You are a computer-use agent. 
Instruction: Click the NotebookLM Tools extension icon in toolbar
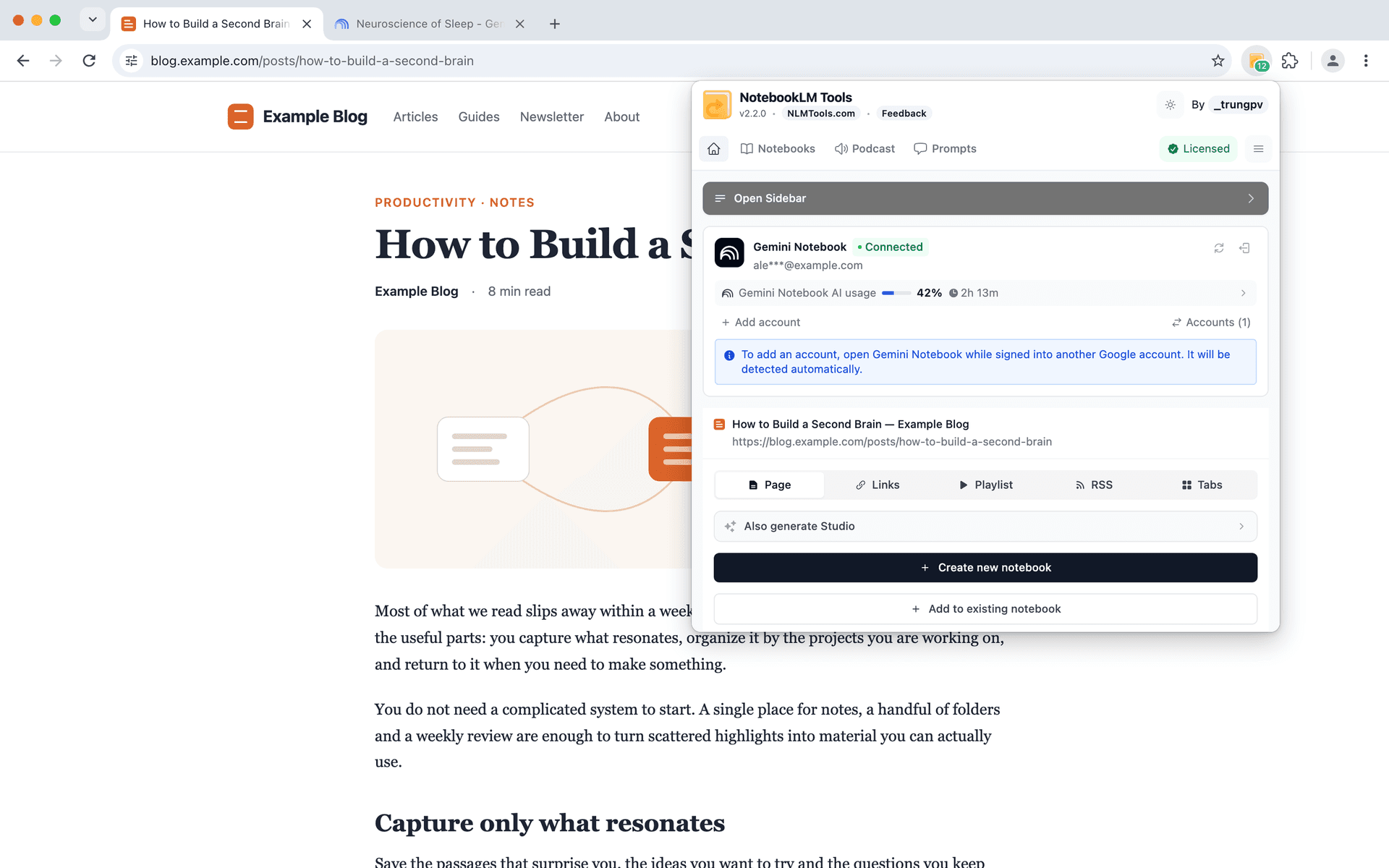[x=1257, y=61]
